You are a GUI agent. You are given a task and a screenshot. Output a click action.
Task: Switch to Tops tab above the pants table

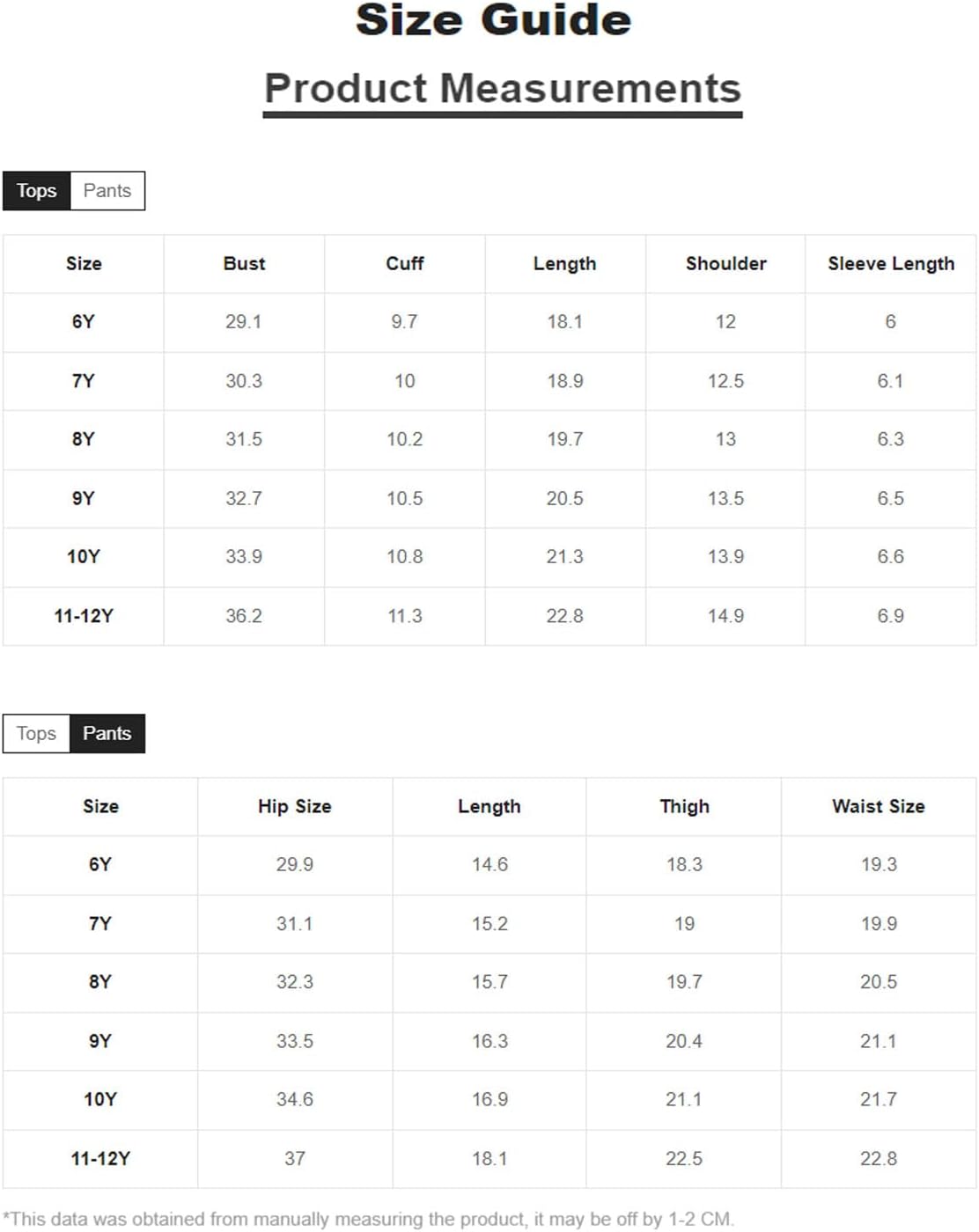(36, 734)
